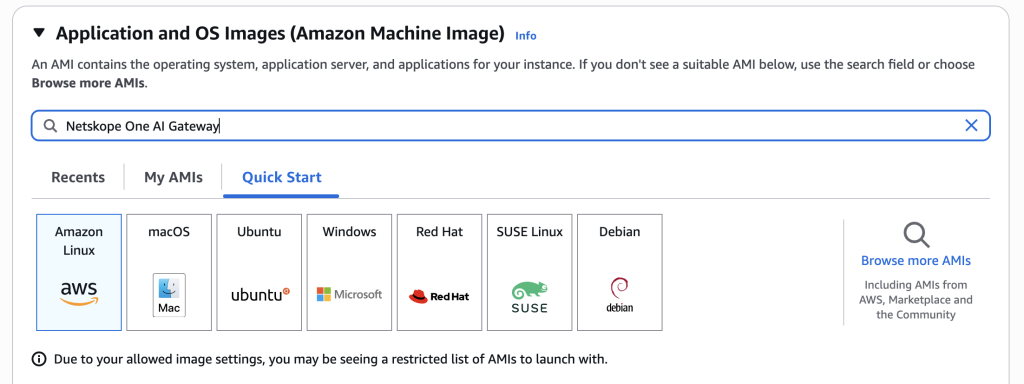Click the AMI search field containing Netskope text
This screenshot has height=384, width=1024.
[511, 126]
